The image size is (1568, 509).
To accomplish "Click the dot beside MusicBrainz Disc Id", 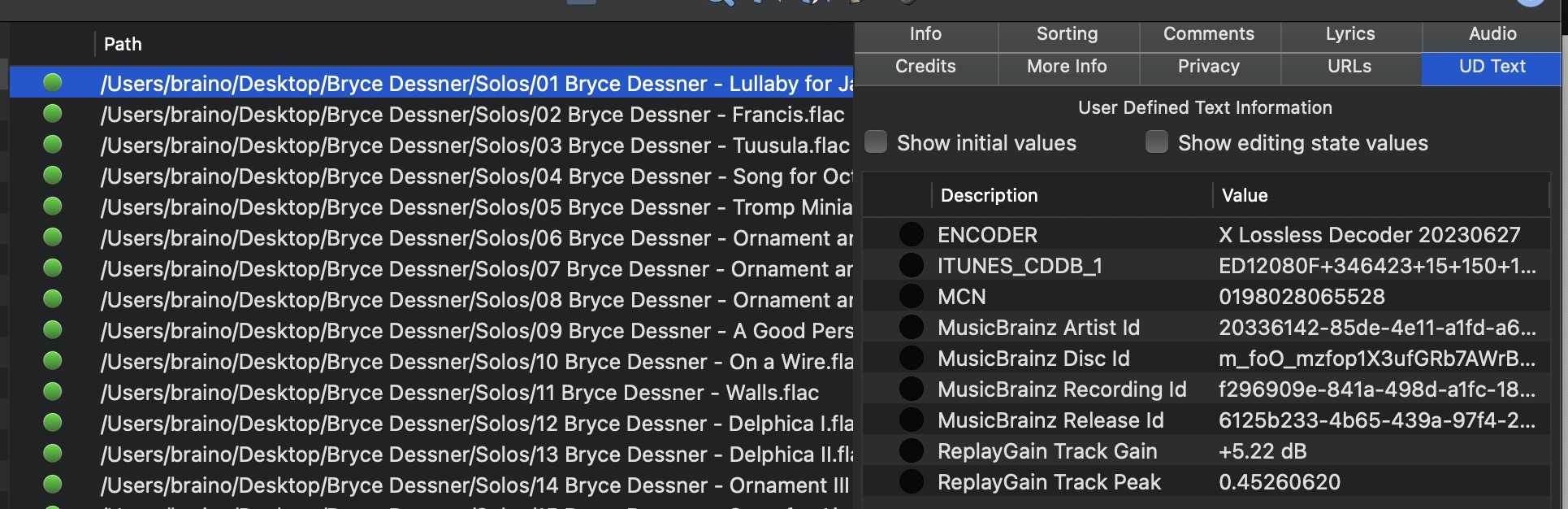I will pyautogui.click(x=912, y=359).
